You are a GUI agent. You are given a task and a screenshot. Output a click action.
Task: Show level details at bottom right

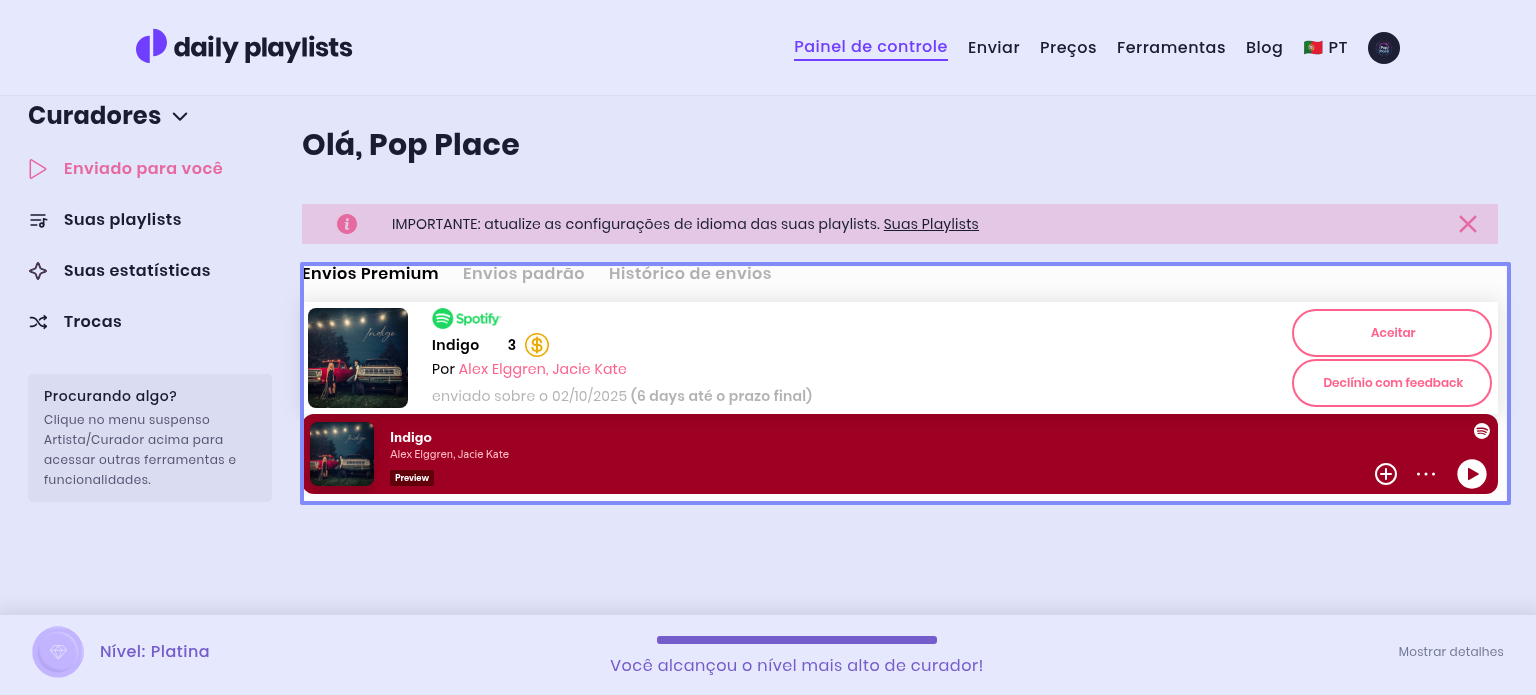coord(1450,652)
